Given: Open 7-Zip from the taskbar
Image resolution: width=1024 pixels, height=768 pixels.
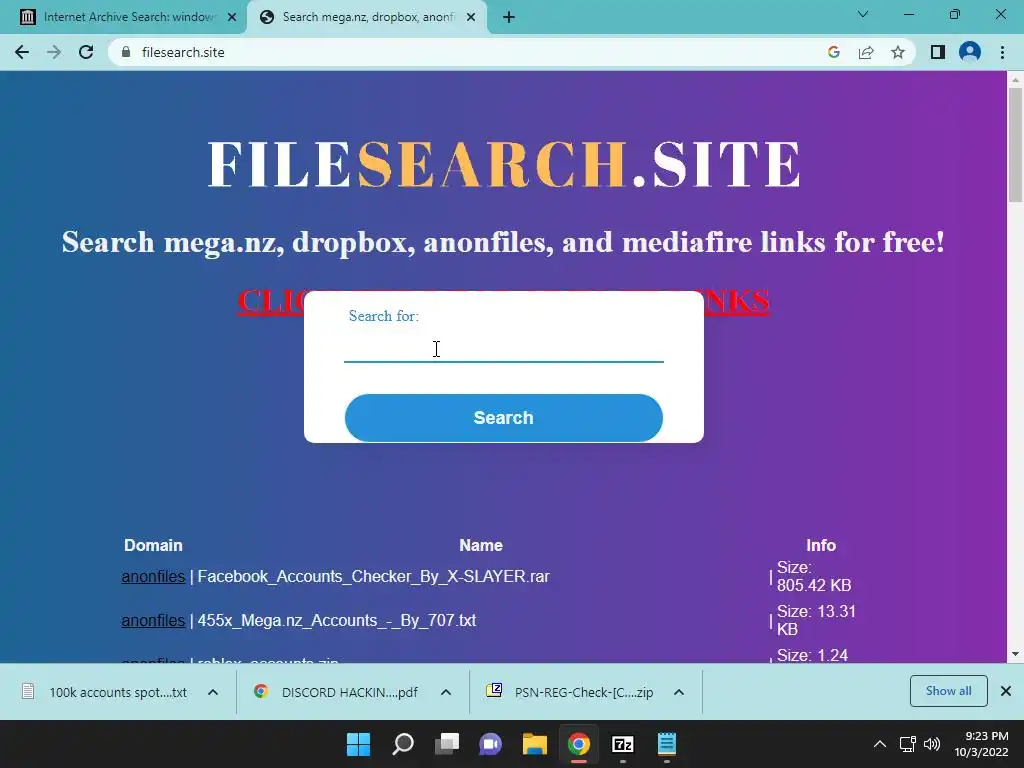Looking at the screenshot, I should 622,744.
